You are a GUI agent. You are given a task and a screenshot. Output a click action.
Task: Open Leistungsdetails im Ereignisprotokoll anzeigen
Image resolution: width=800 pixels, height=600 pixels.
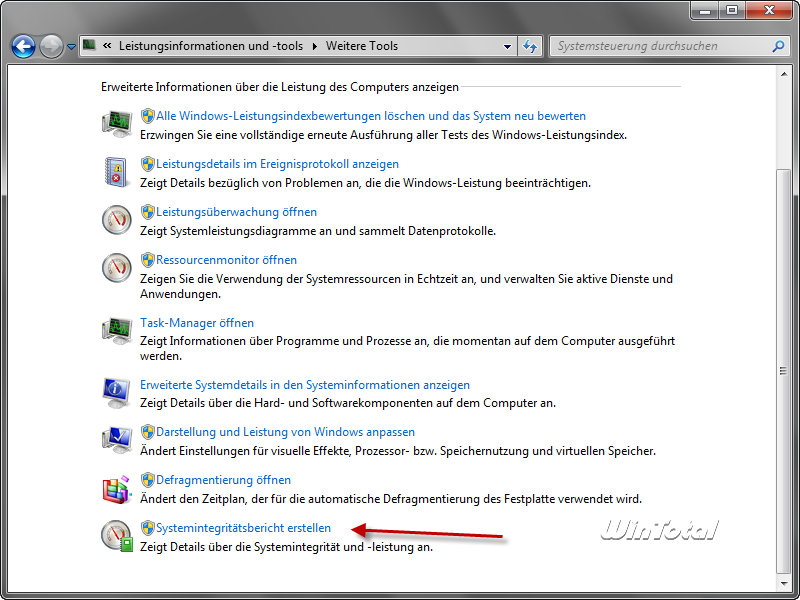click(x=278, y=164)
